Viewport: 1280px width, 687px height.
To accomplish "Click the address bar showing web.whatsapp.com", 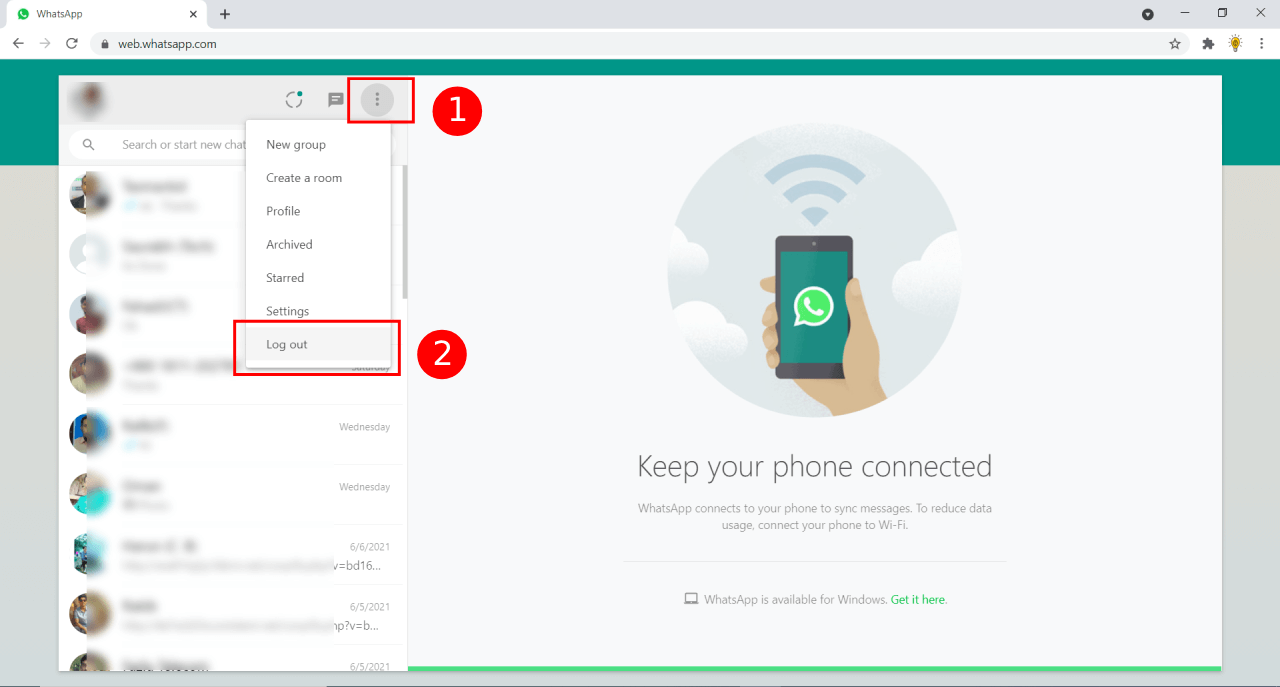I will tap(640, 44).
